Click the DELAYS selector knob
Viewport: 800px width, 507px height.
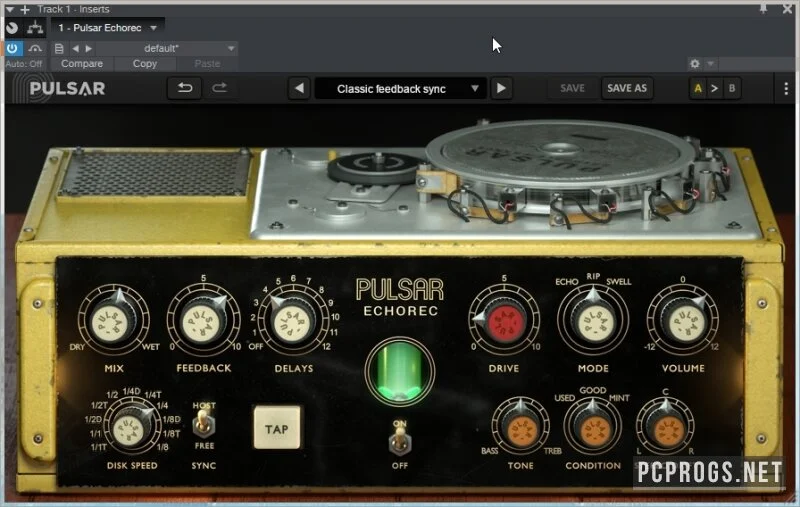[293, 320]
